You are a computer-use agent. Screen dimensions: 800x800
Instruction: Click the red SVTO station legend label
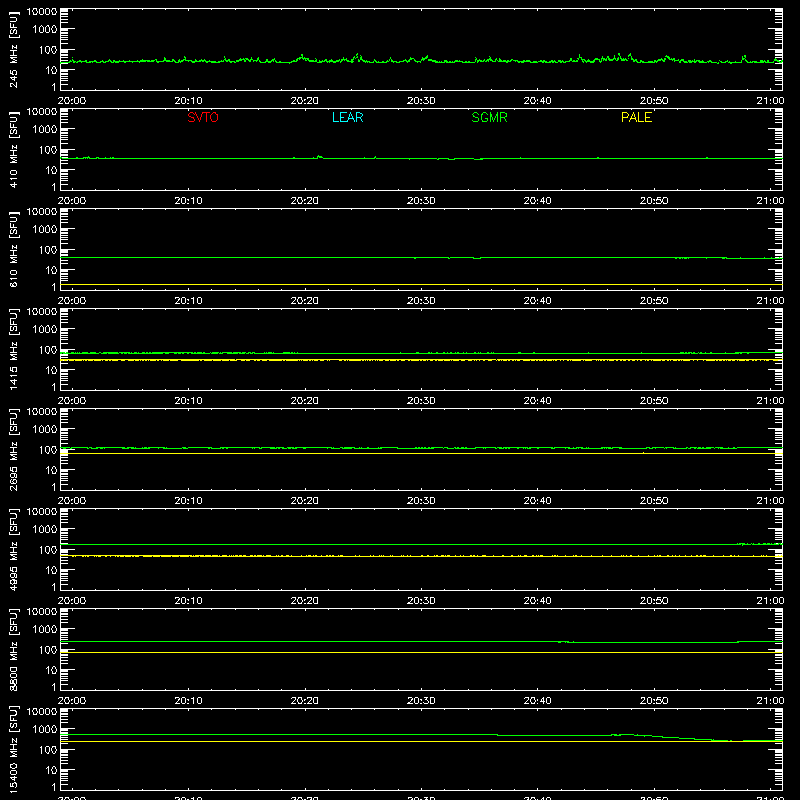coord(203,117)
